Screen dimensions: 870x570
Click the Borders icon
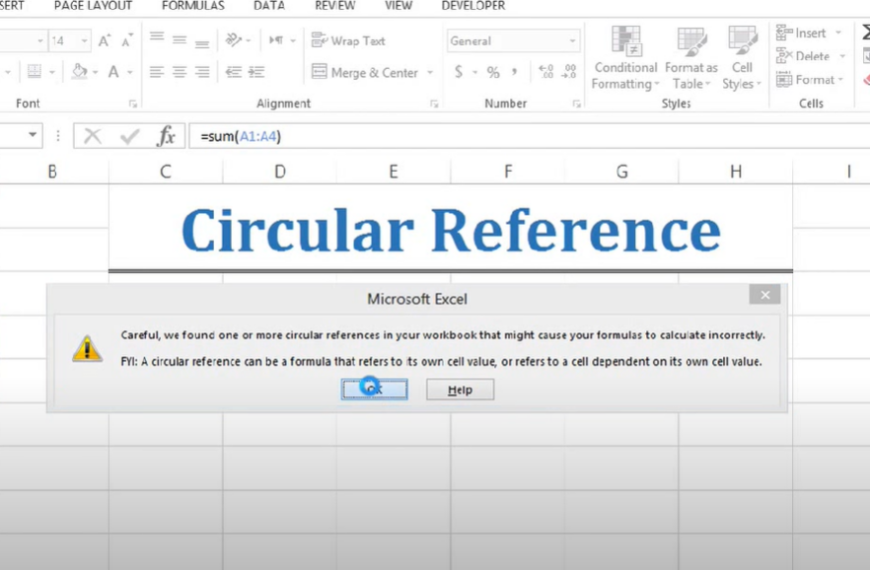34,72
